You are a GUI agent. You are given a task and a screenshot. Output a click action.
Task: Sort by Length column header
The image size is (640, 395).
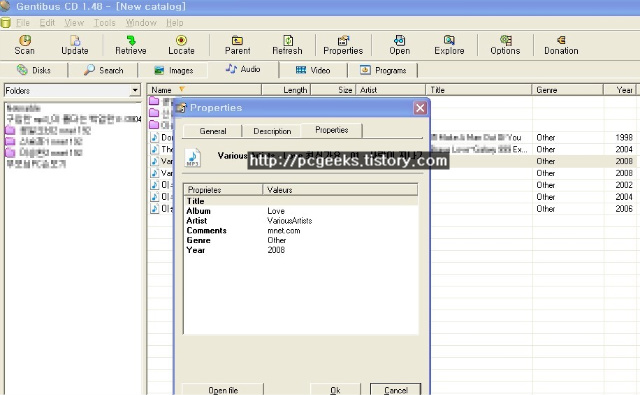coord(286,90)
